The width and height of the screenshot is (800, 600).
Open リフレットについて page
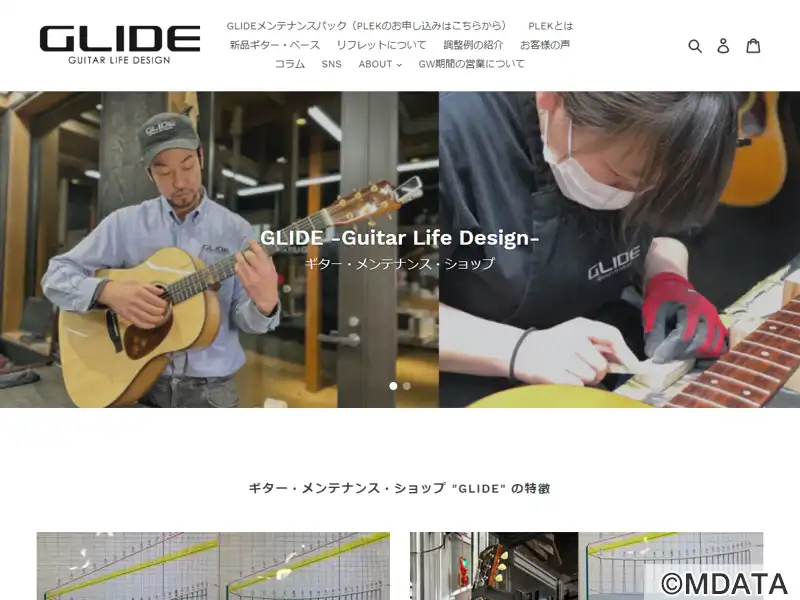click(x=381, y=45)
